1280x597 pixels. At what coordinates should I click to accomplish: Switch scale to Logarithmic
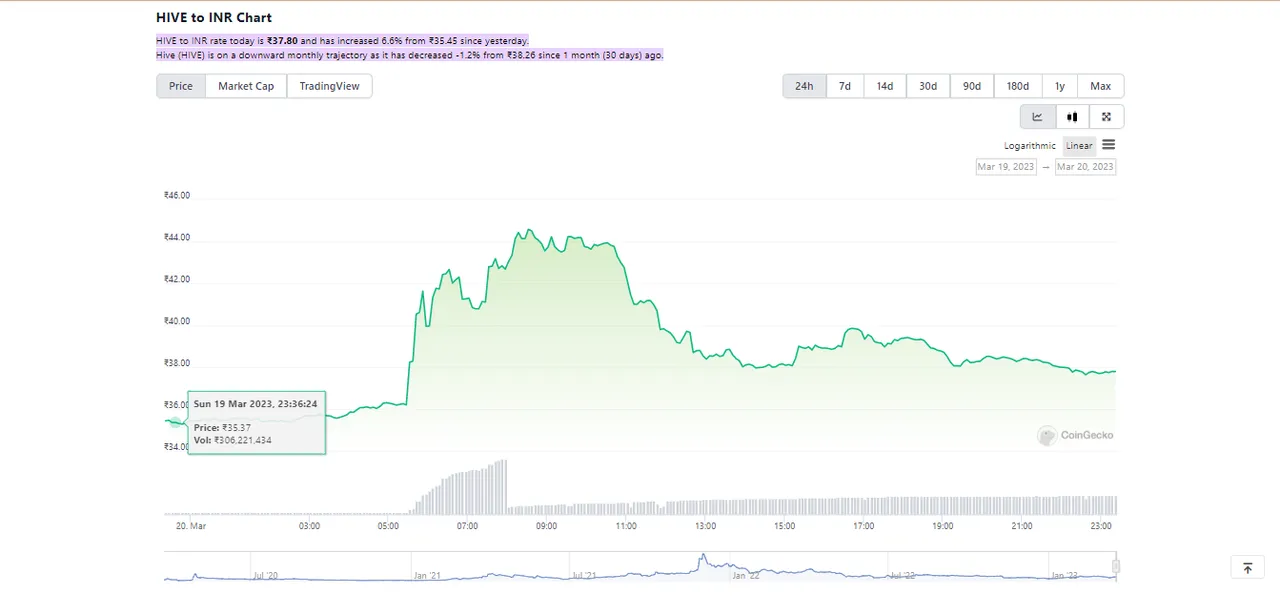coord(1030,146)
